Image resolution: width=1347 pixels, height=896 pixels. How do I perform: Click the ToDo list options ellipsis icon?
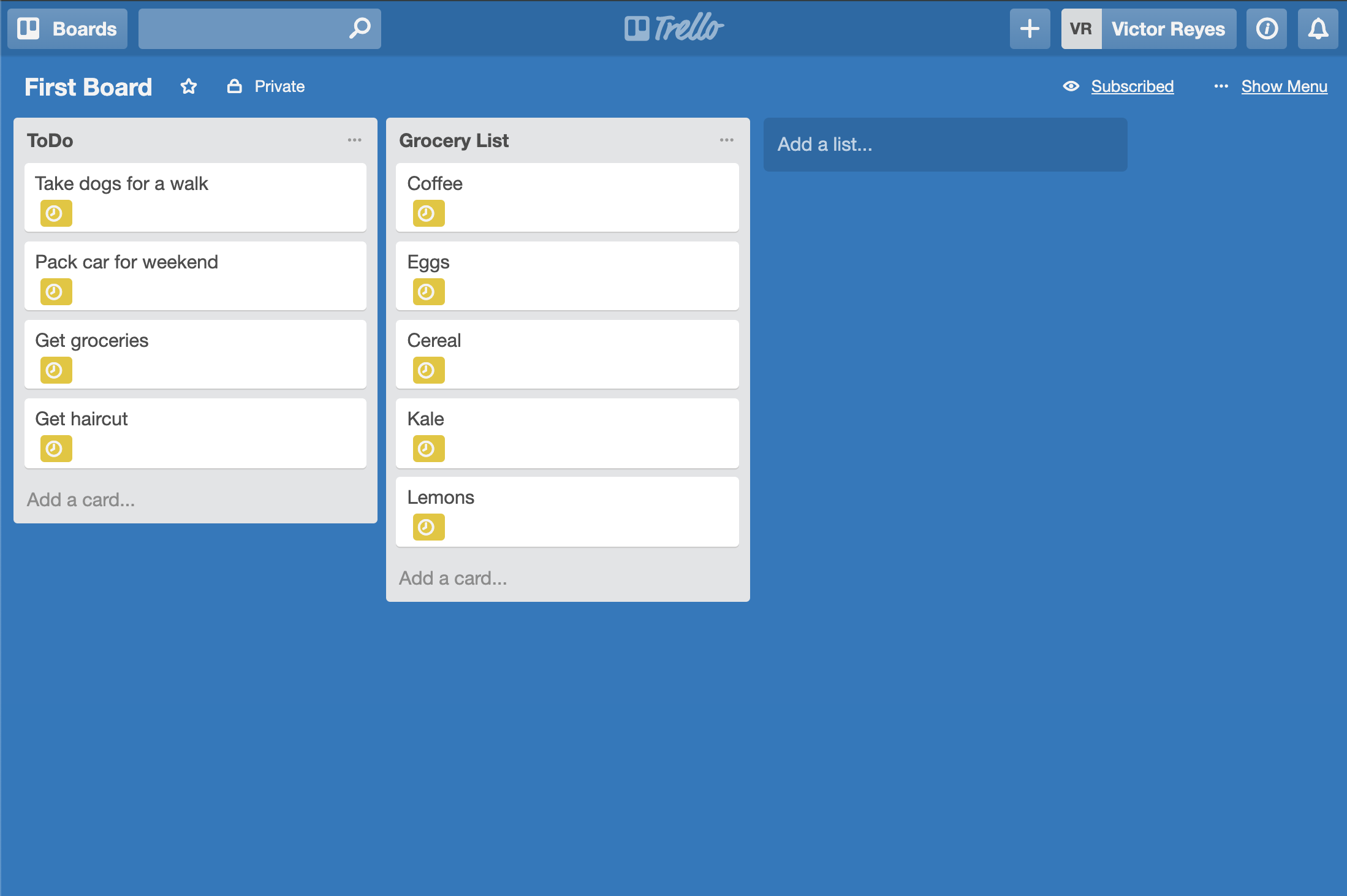click(355, 140)
